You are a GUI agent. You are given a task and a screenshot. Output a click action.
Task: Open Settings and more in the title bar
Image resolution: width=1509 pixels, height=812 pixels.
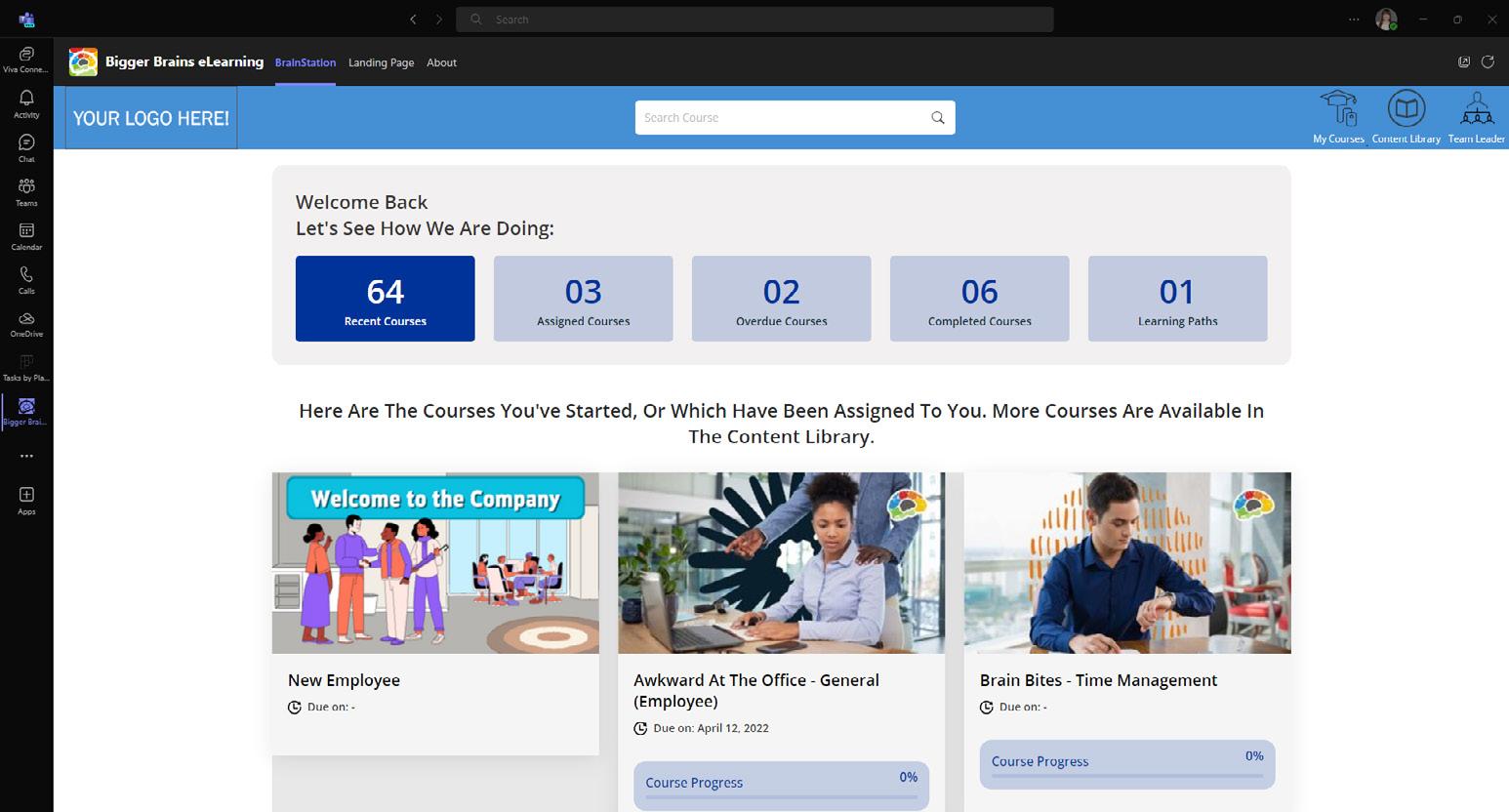pos(1354,20)
